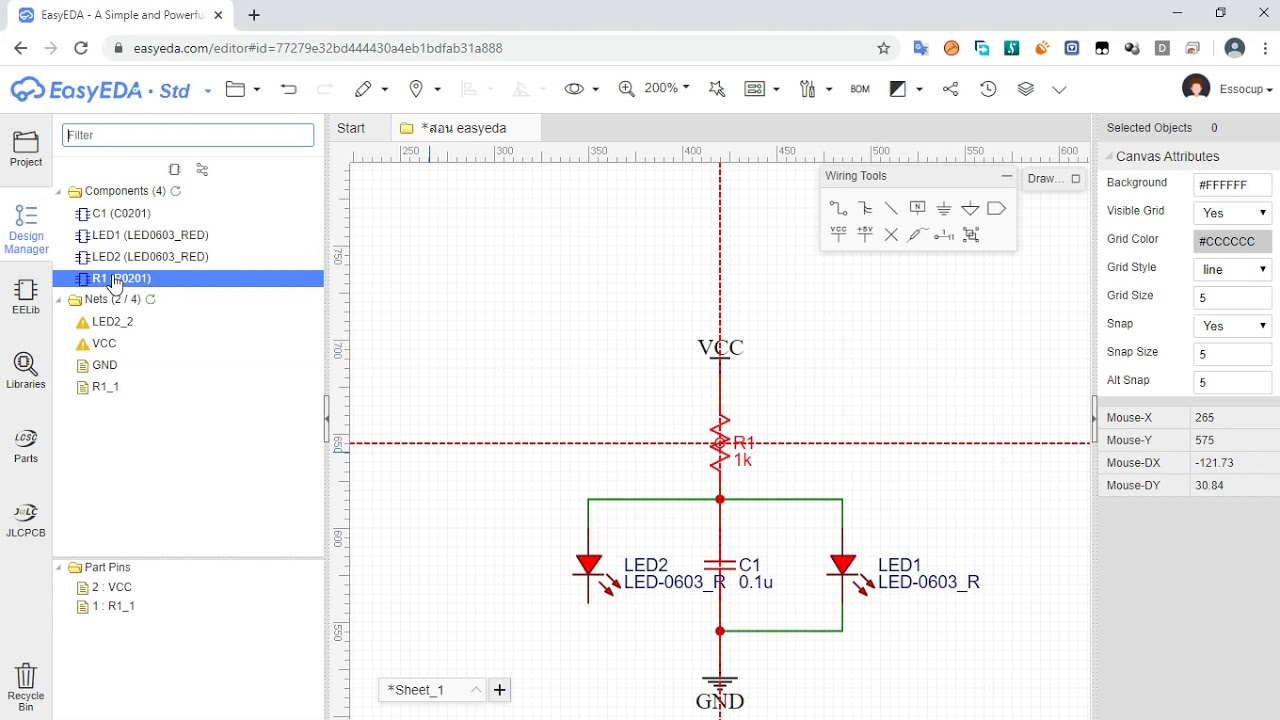1280x720 pixels.
Task: Select the GND net in tree
Action: click(x=104, y=365)
